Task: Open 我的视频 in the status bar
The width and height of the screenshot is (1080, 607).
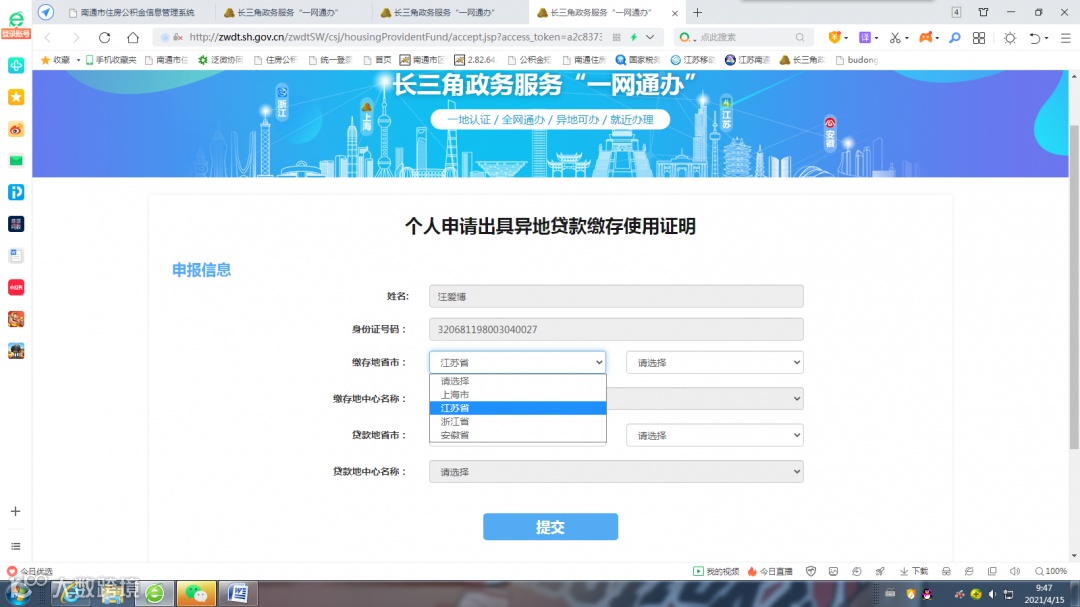Action: point(716,571)
